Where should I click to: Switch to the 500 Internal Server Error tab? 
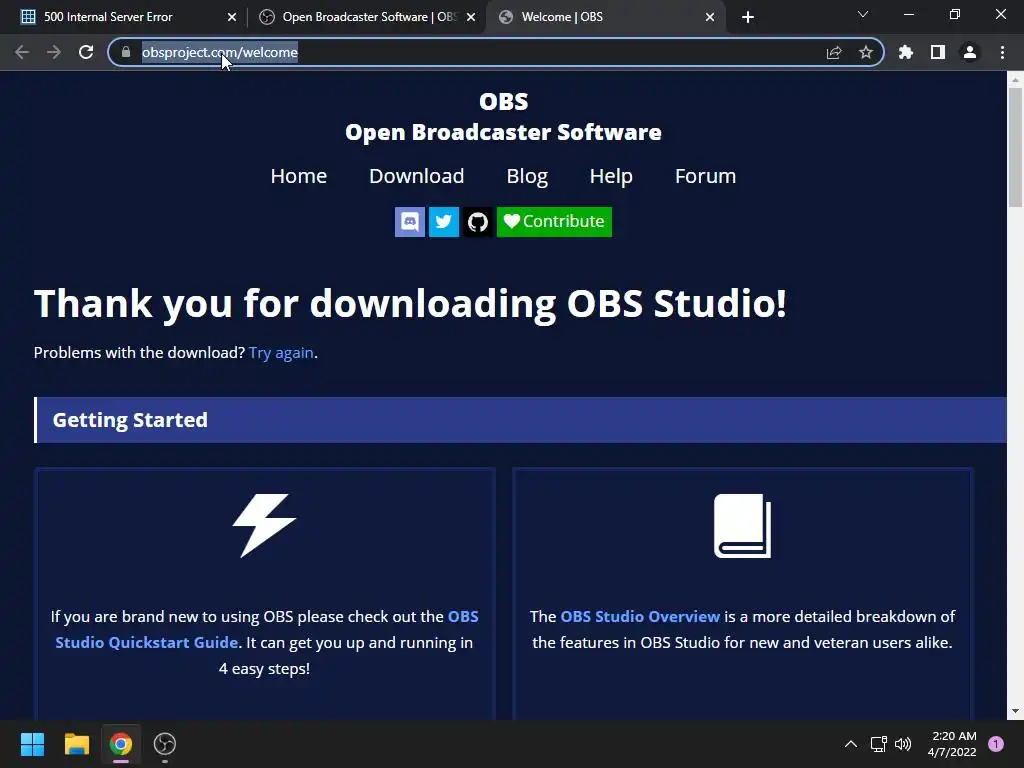[122, 17]
